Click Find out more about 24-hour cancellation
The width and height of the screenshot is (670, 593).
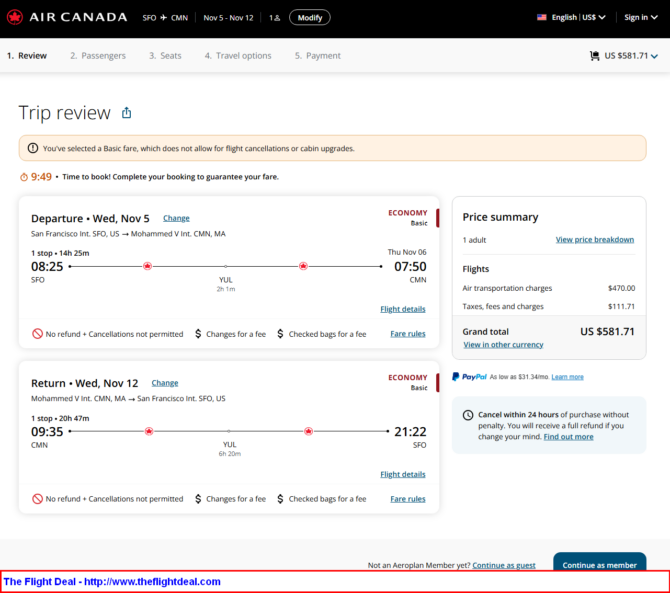click(568, 437)
